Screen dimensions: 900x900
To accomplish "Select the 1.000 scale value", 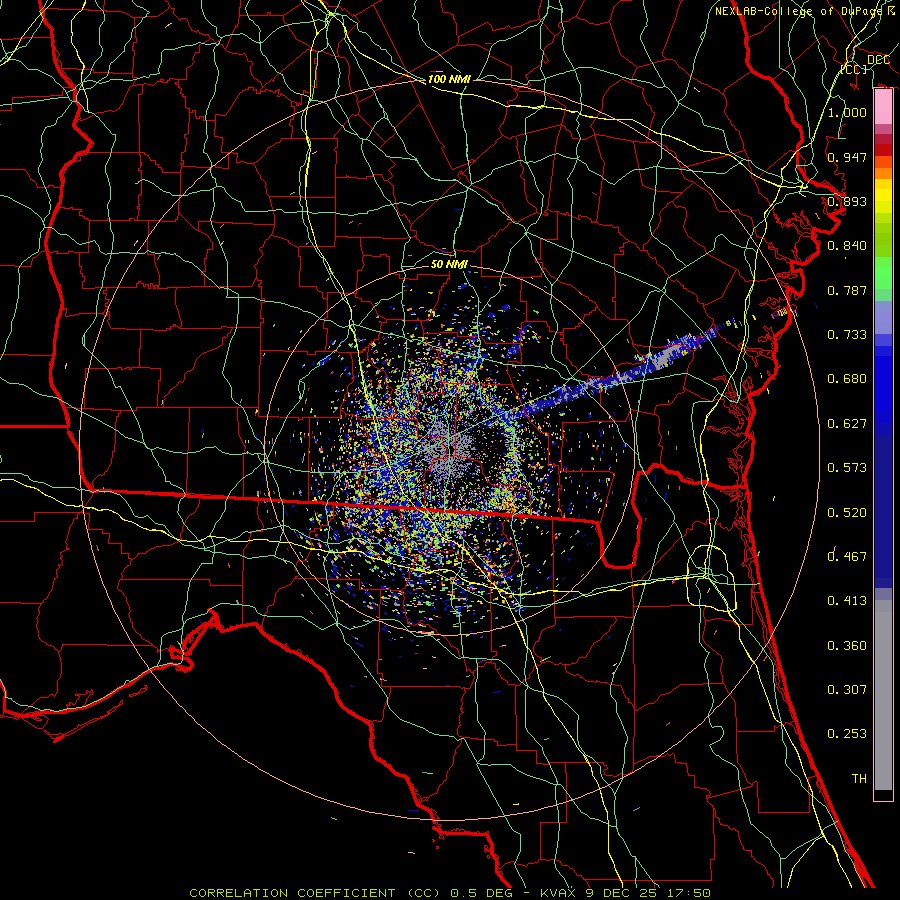I will (847, 112).
